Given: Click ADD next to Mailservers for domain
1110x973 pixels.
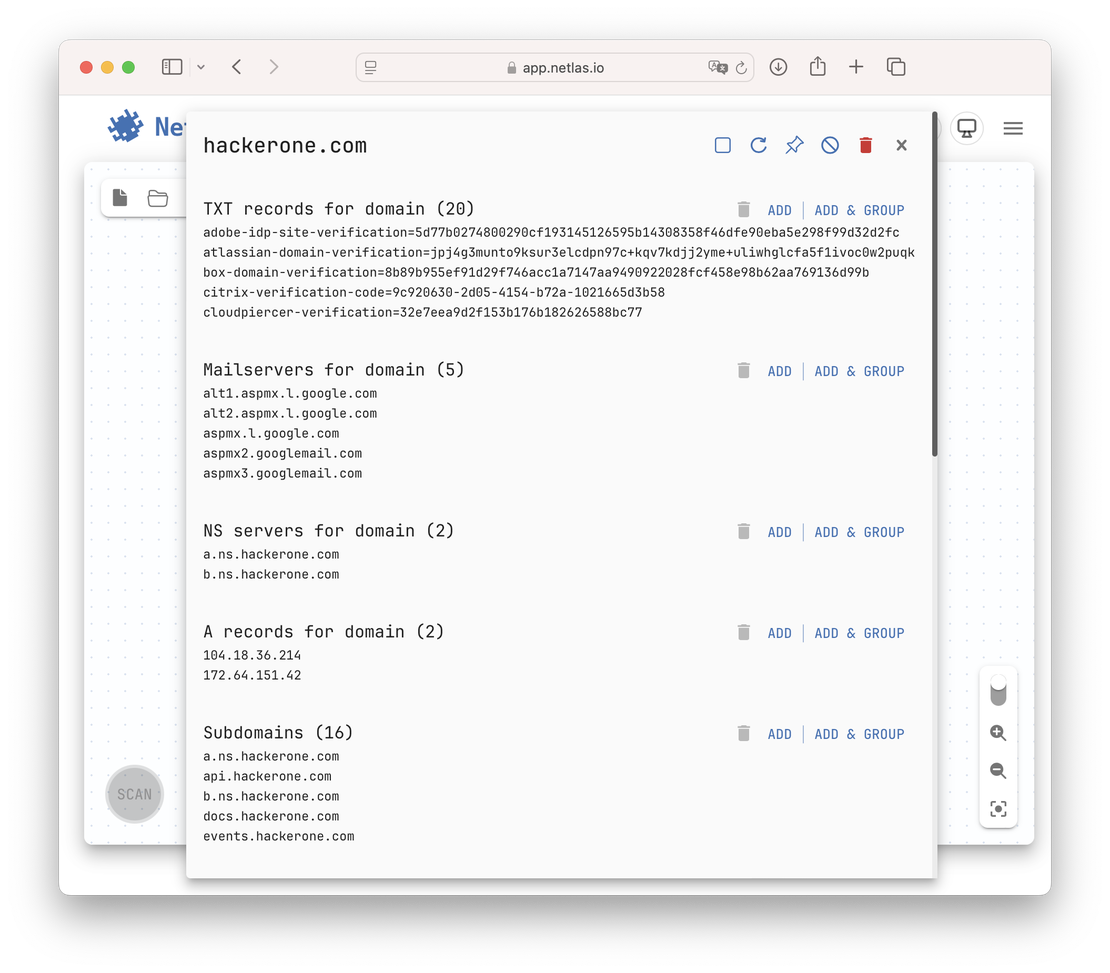Looking at the screenshot, I should pos(780,371).
